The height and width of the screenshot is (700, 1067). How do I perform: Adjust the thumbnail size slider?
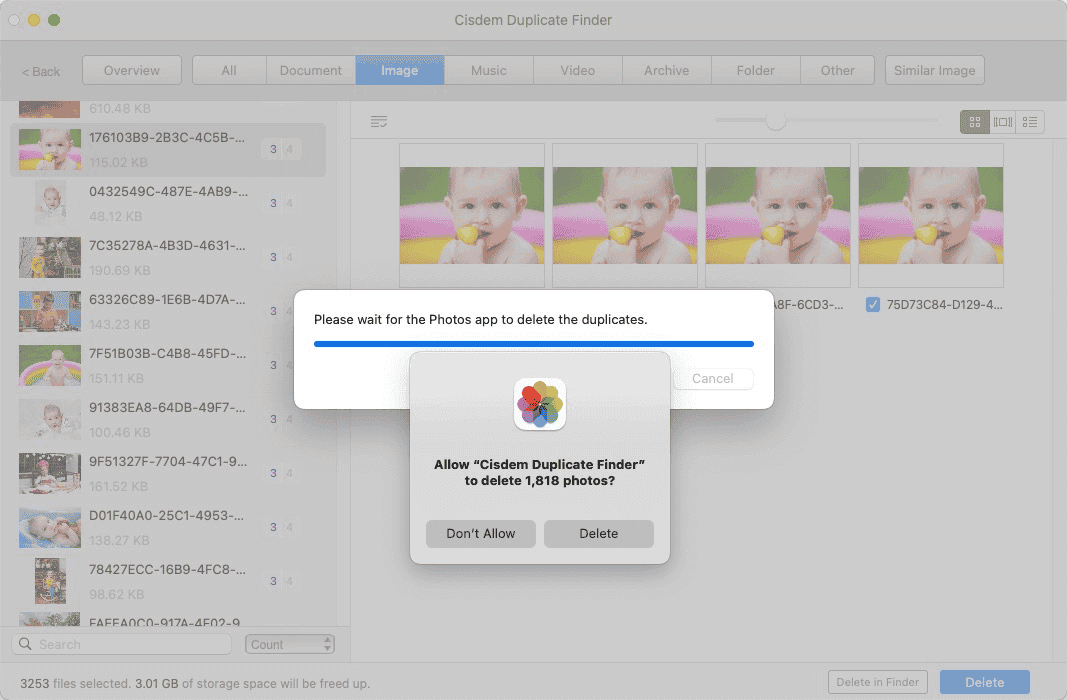pyautogui.click(x=777, y=120)
